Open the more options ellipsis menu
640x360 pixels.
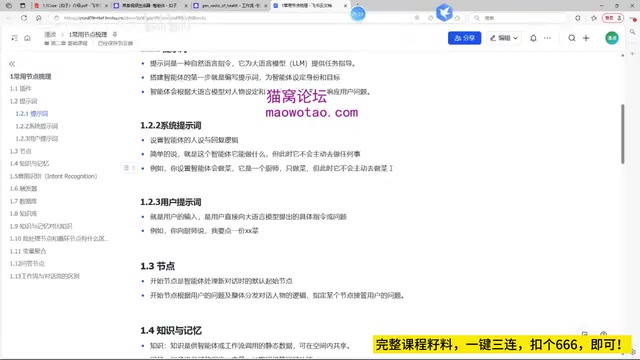click(547, 38)
